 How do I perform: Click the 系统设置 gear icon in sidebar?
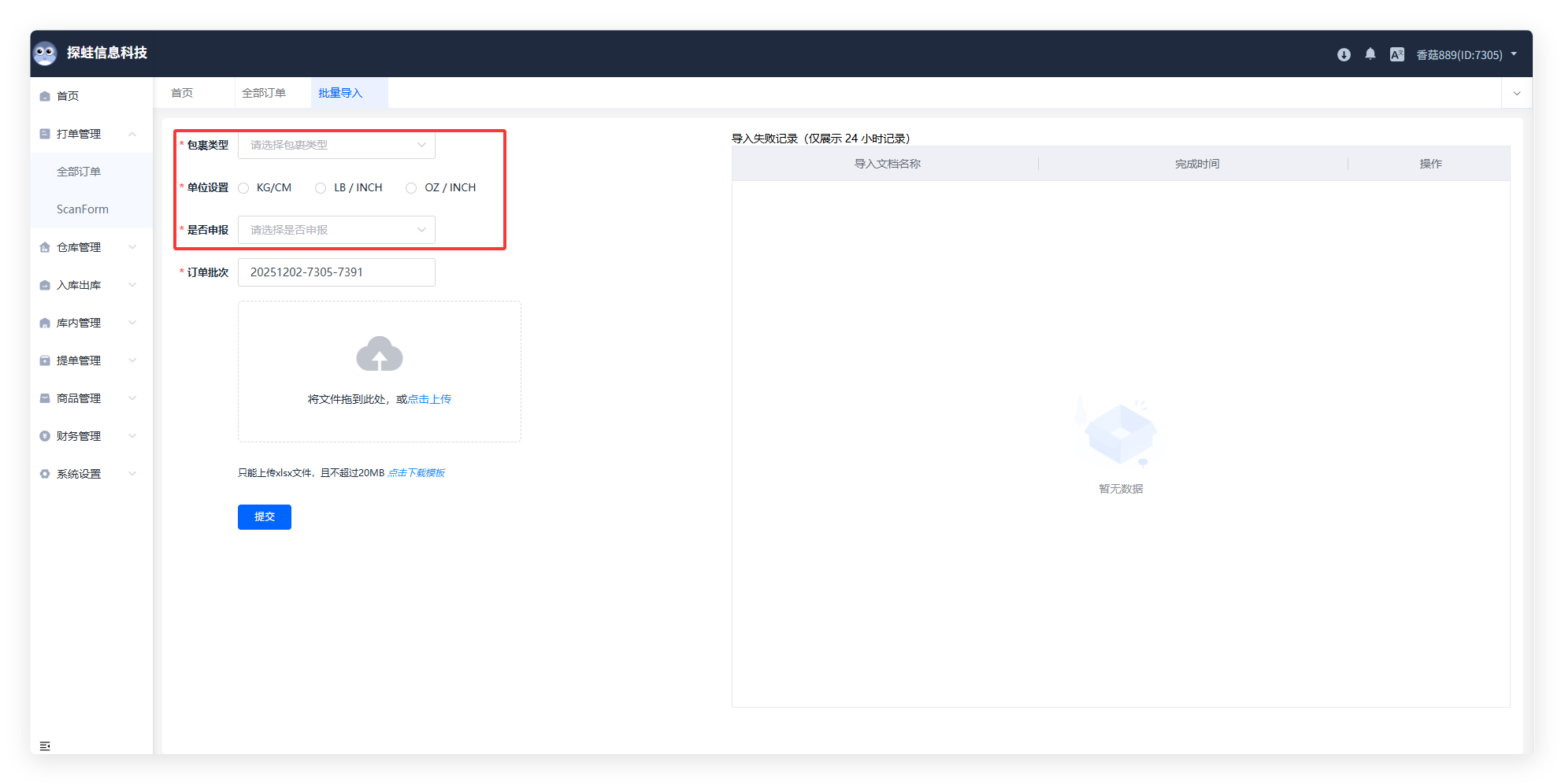click(45, 474)
